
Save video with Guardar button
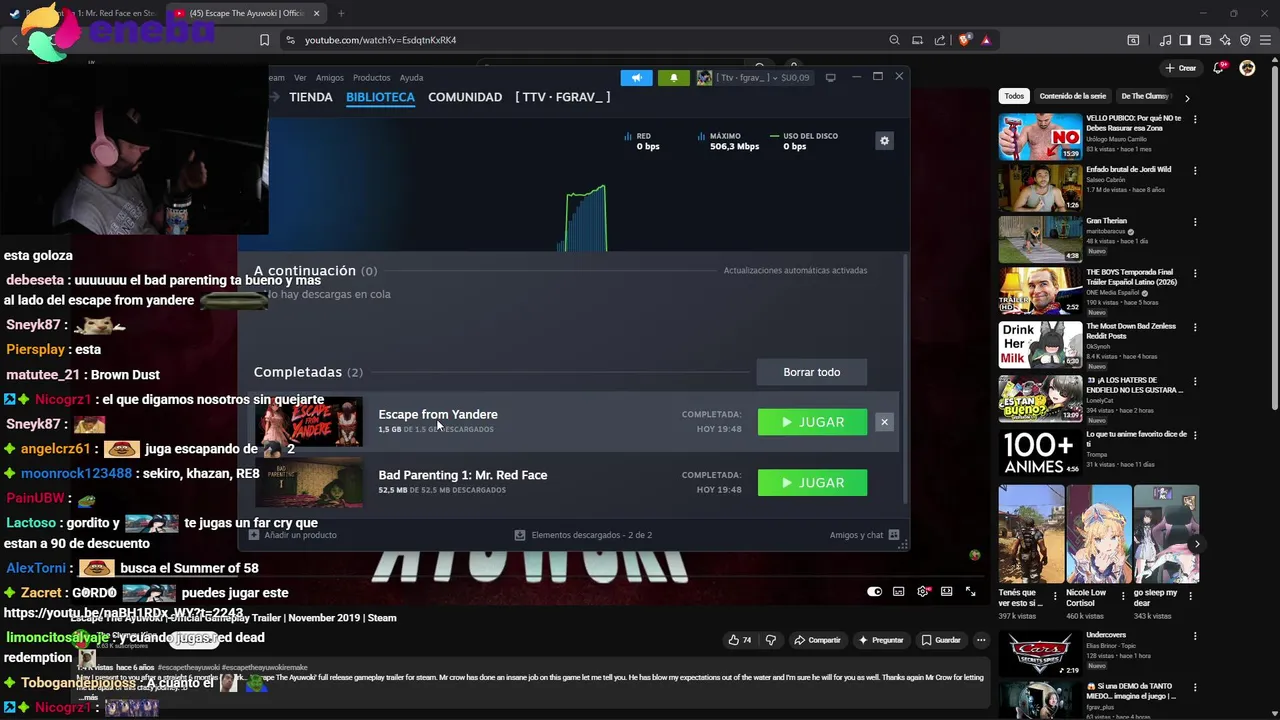click(x=941, y=640)
